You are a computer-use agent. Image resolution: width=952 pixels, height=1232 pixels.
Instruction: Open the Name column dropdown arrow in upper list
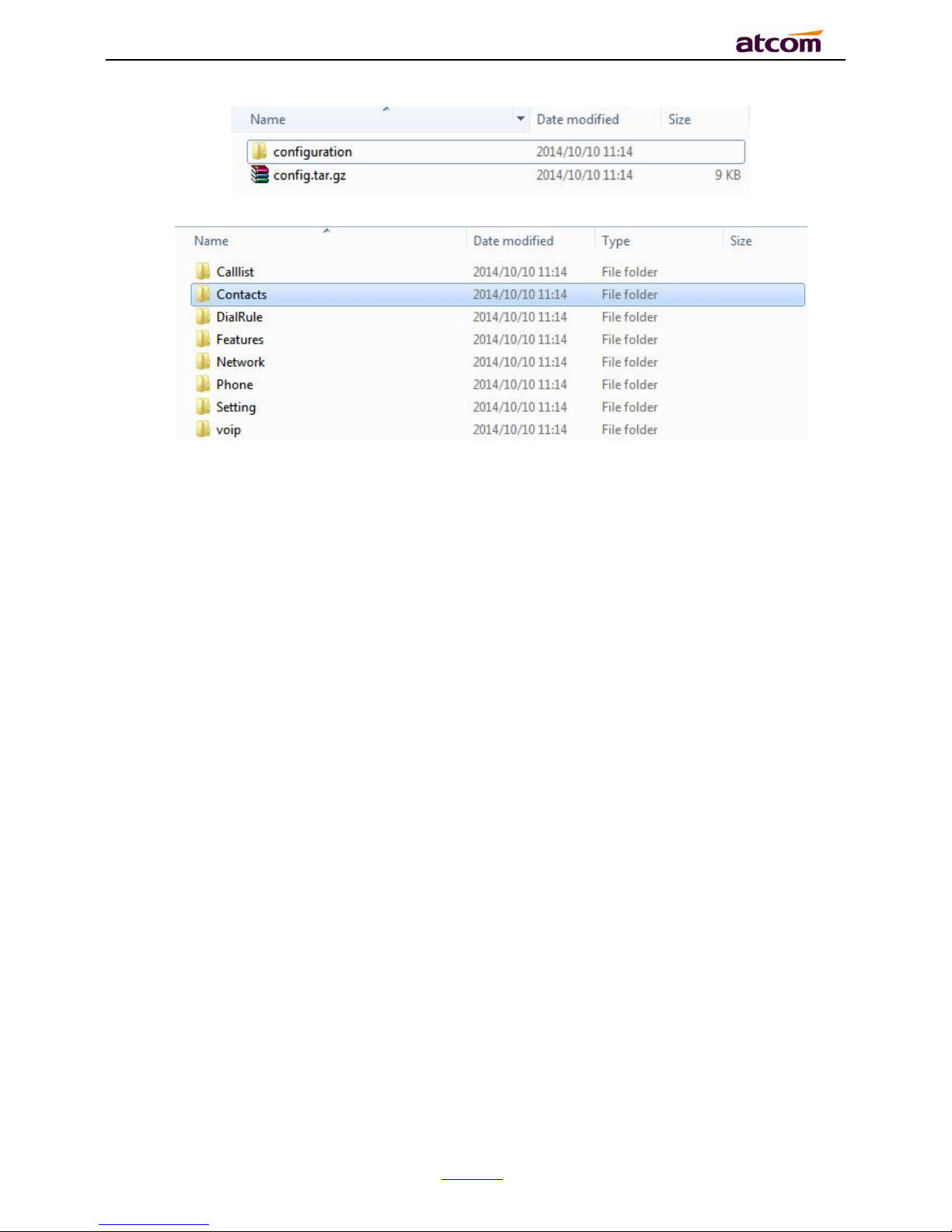coord(521,119)
